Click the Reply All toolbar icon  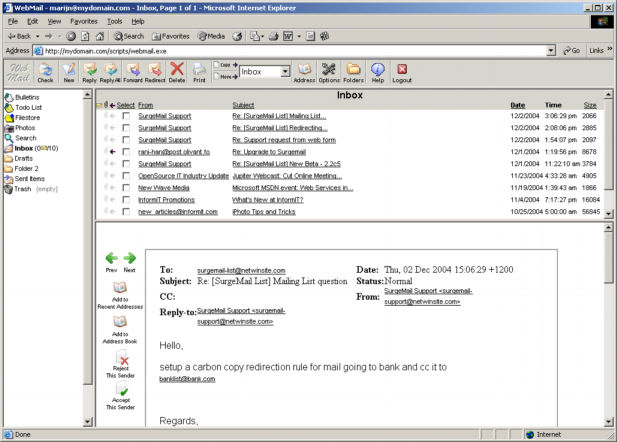pos(110,72)
